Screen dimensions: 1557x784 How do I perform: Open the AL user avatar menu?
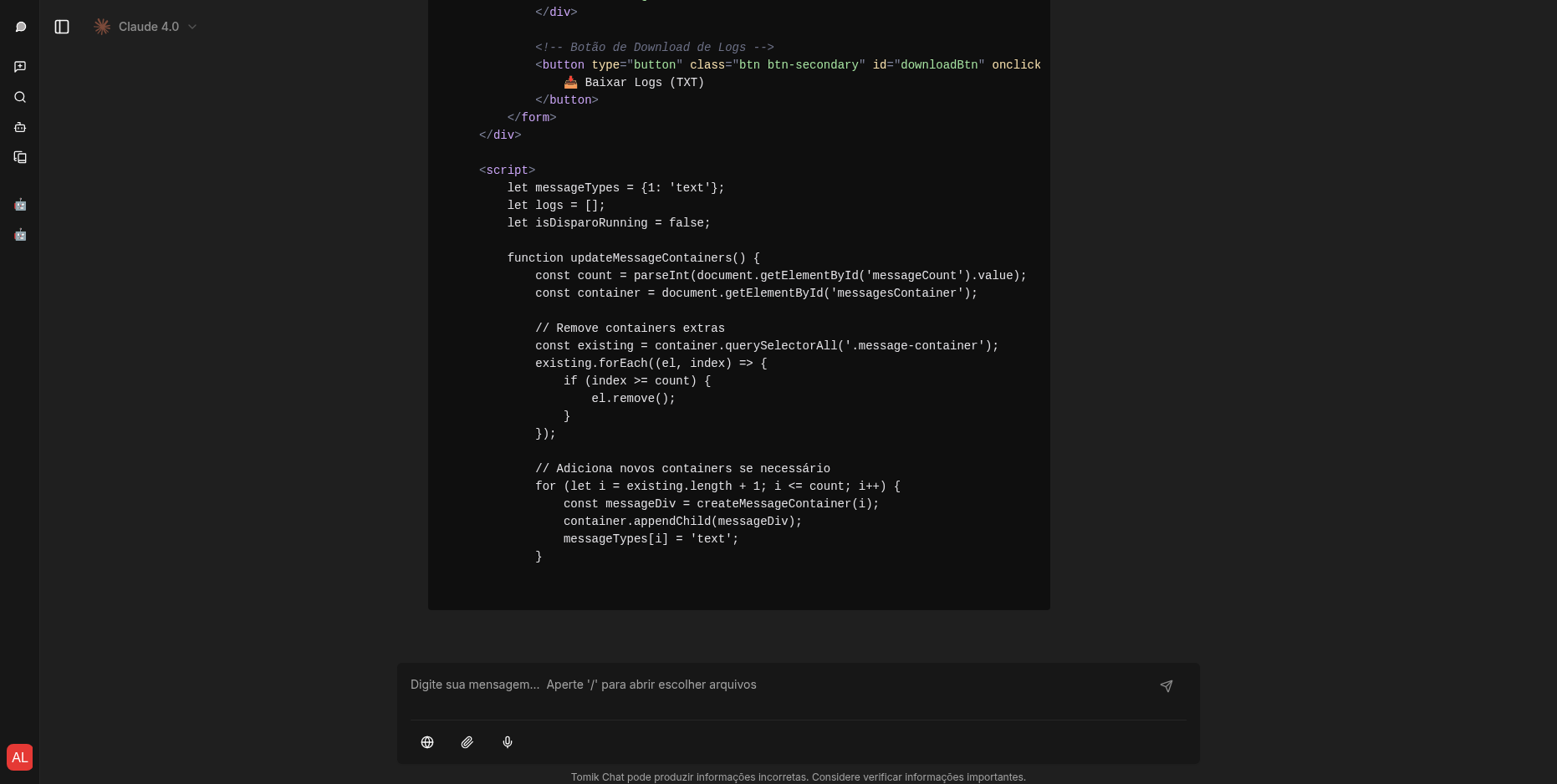20,757
